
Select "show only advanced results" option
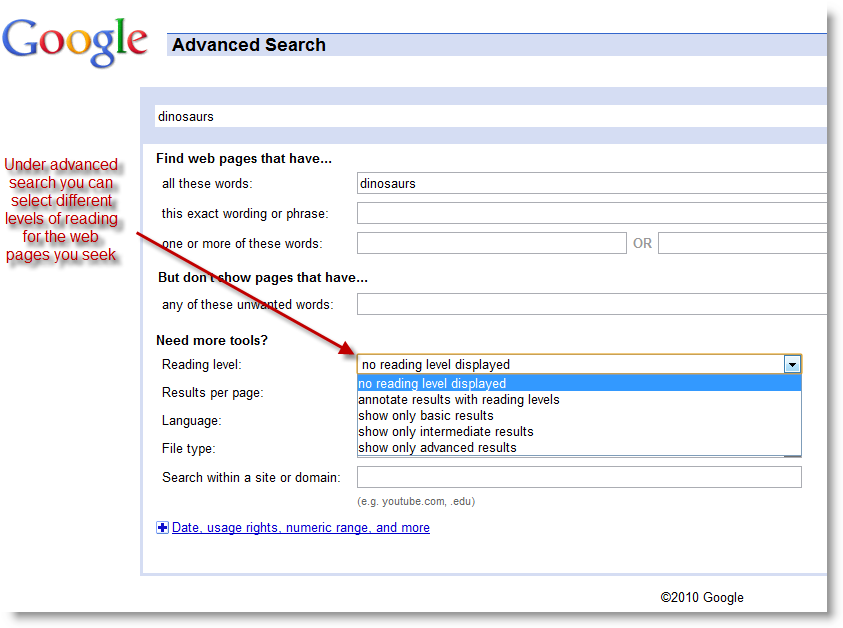pos(437,447)
